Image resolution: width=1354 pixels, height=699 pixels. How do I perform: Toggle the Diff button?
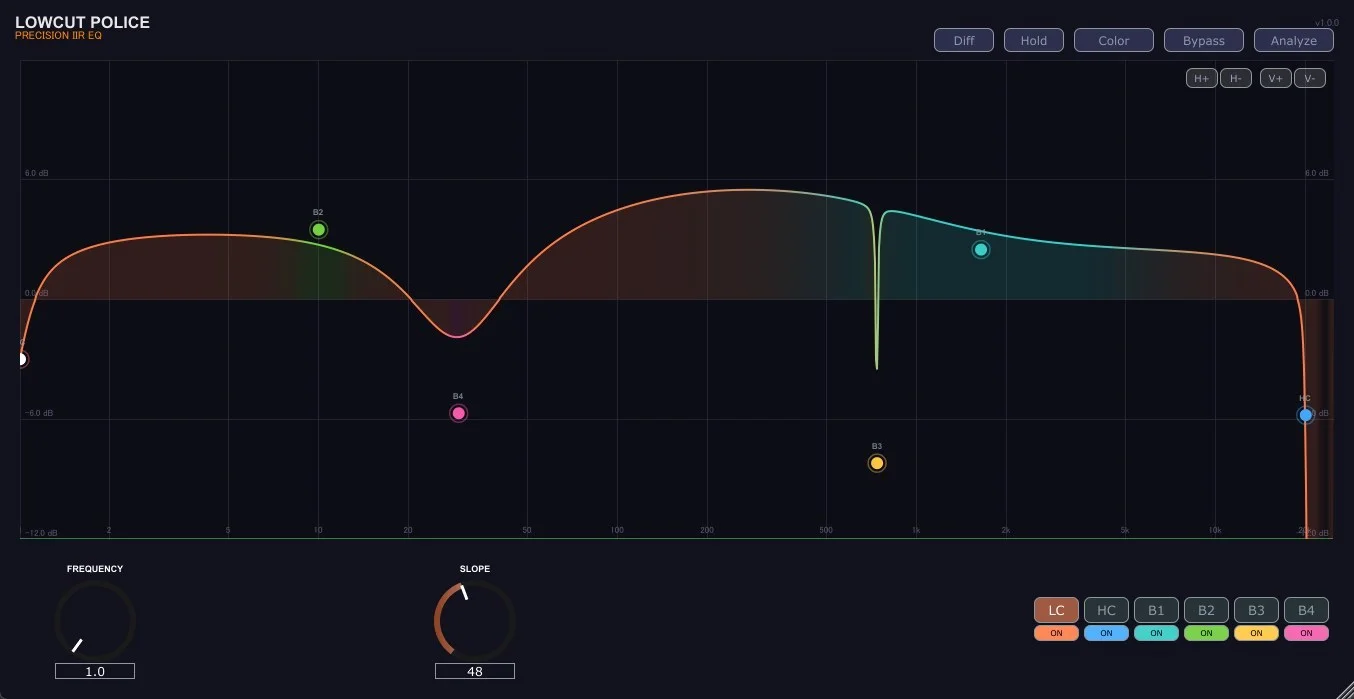coord(964,40)
